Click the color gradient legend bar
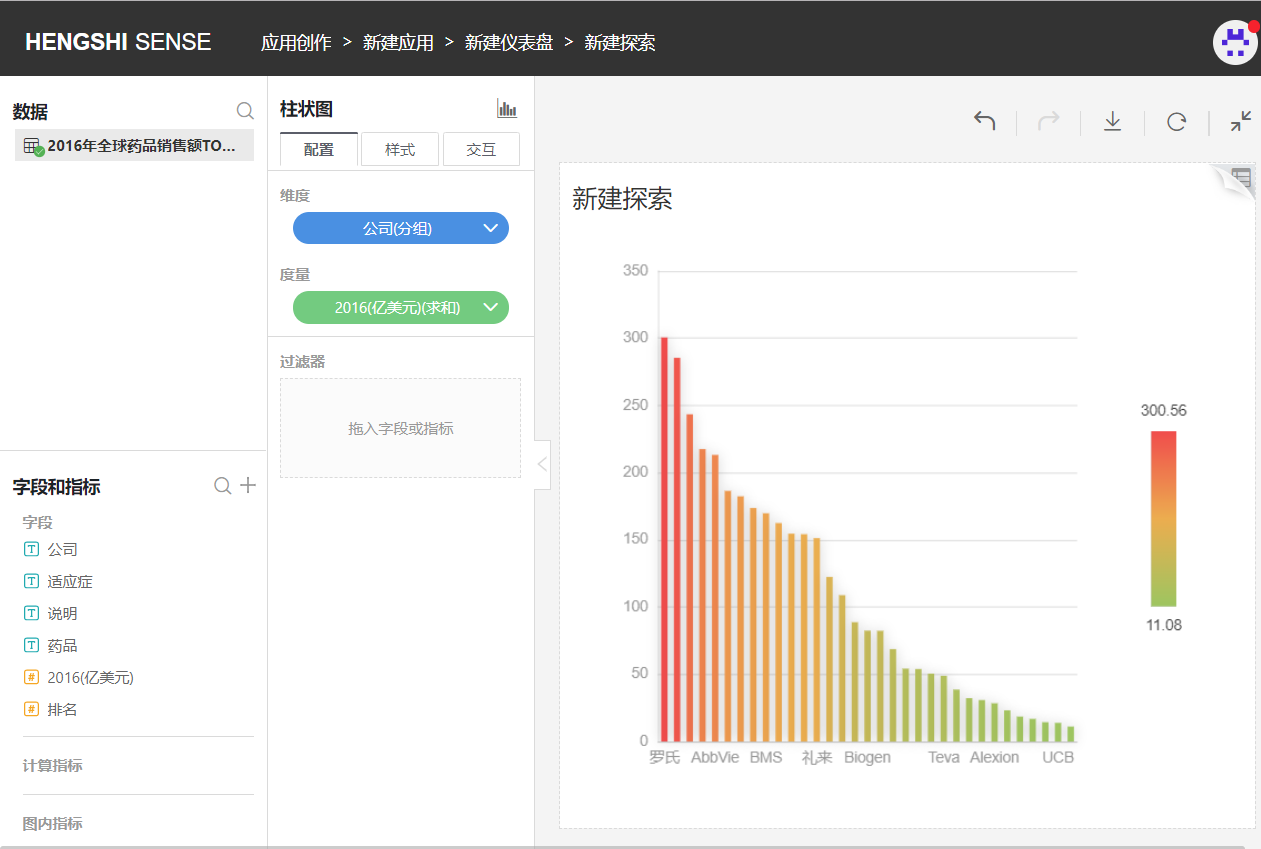Image resolution: width=1261 pixels, height=849 pixels. point(1163,518)
